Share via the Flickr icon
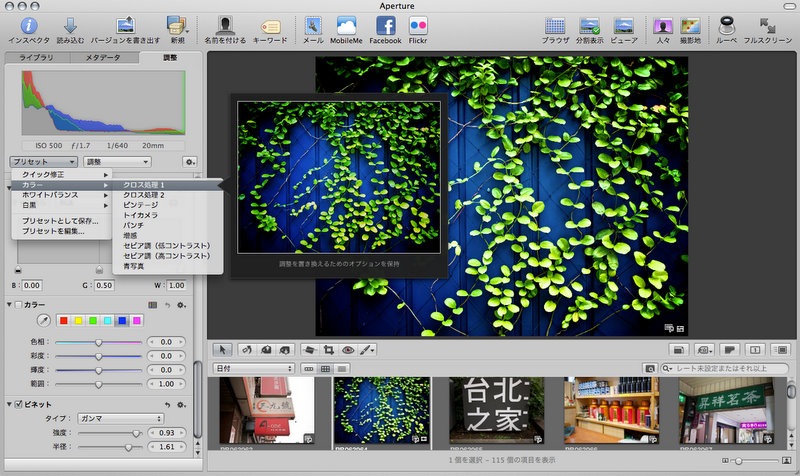This screenshot has width=800, height=476. click(418, 26)
